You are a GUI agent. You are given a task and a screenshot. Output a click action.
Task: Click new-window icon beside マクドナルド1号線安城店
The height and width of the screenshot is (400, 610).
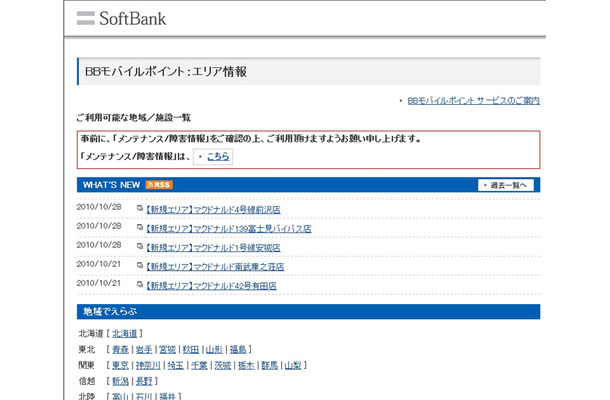tap(140, 247)
